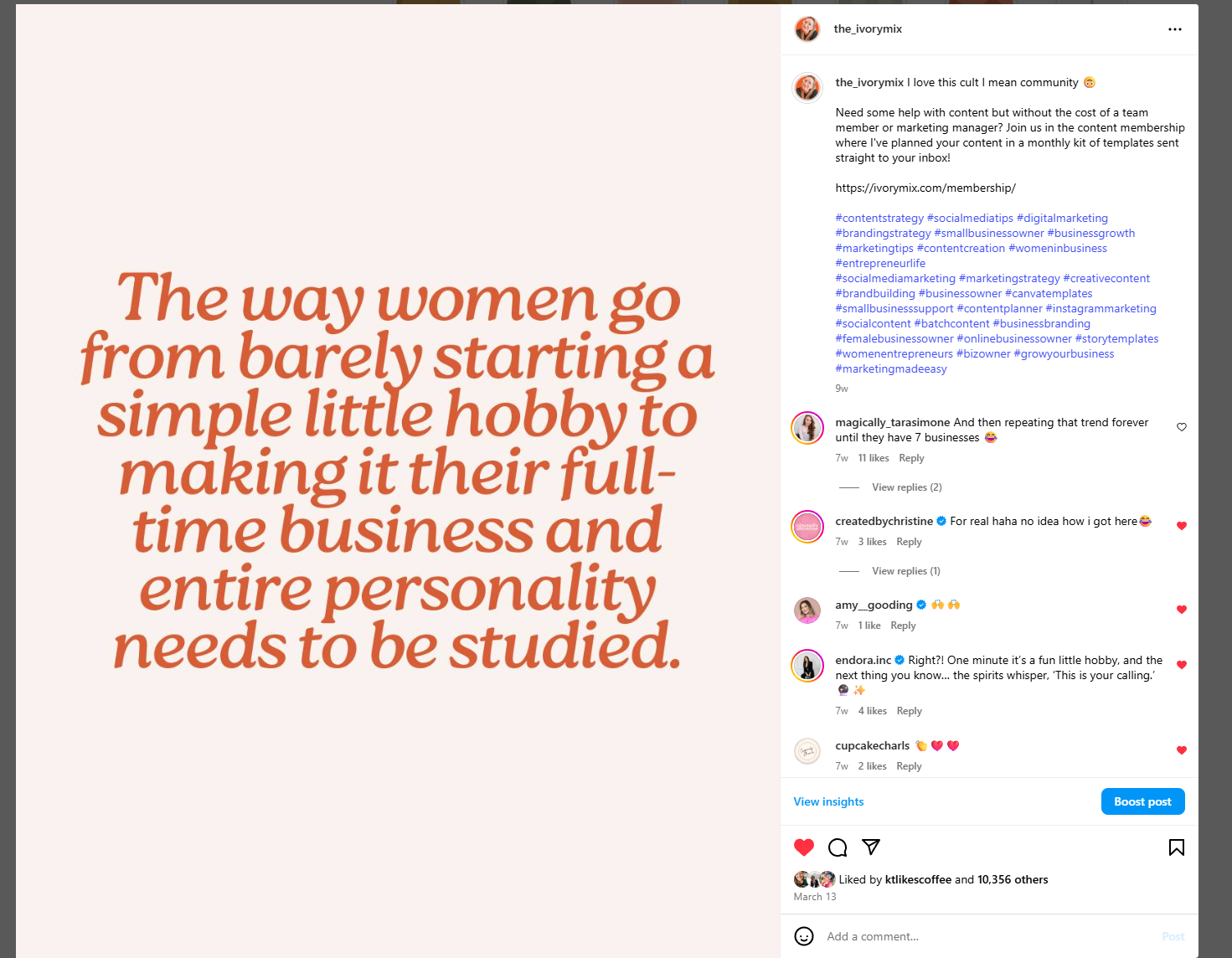Reply to endora.inc's comment
This screenshot has height=958, width=1232.
909,711
